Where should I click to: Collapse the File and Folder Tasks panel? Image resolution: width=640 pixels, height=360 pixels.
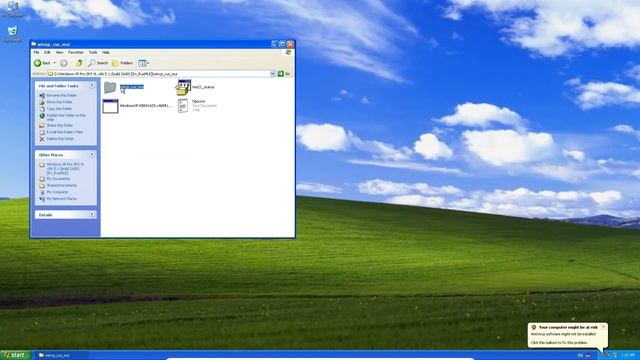92,86
